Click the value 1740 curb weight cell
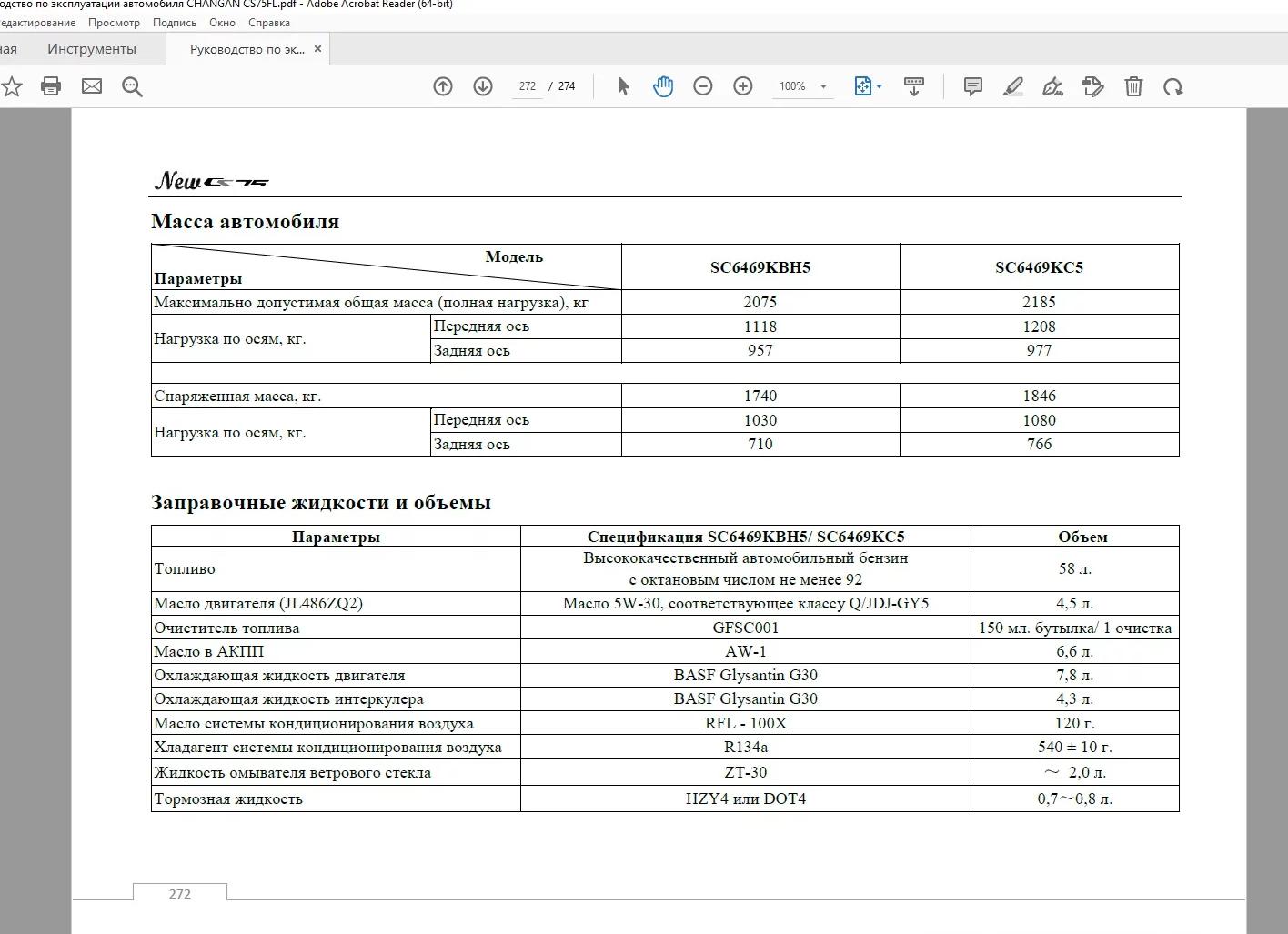 point(760,397)
